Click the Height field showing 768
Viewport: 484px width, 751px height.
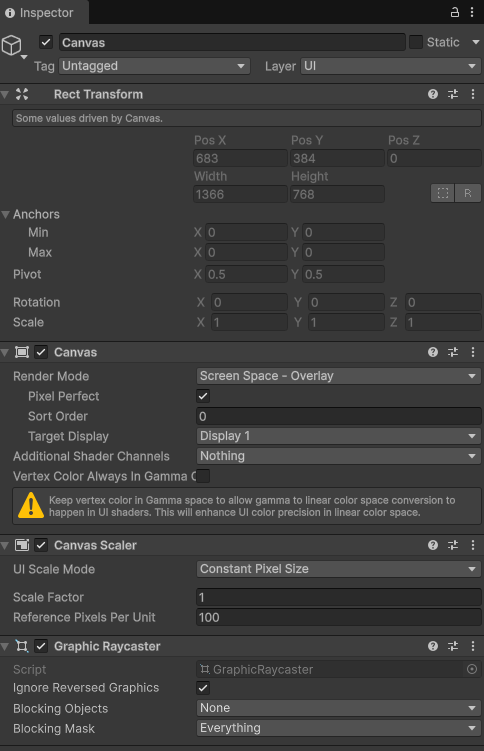pyautogui.click(x=337, y=194)
